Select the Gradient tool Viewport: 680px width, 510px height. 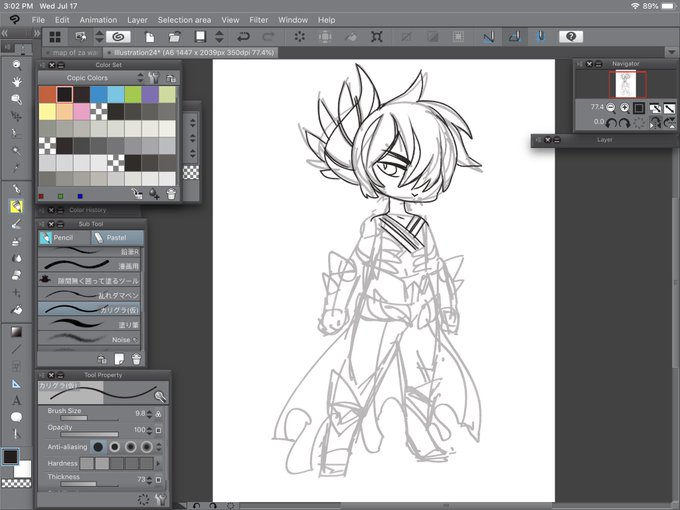coord(16,332)
